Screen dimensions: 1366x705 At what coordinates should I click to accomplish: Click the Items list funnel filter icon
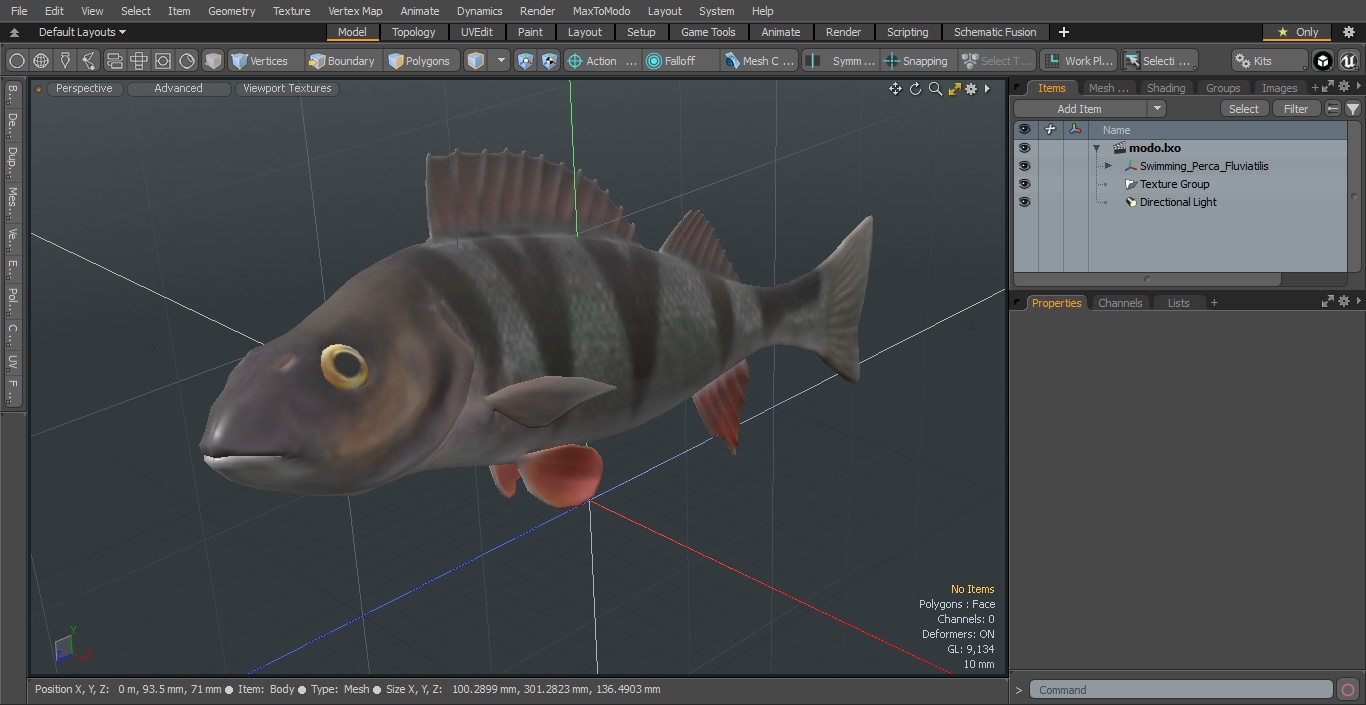pos(1353,109)
